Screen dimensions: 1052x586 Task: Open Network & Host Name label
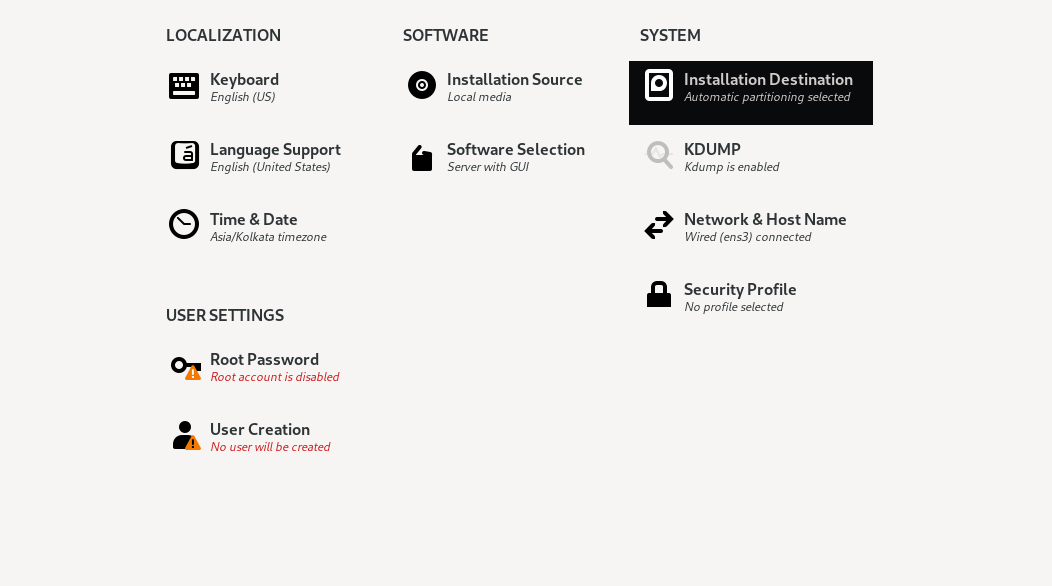765,219
